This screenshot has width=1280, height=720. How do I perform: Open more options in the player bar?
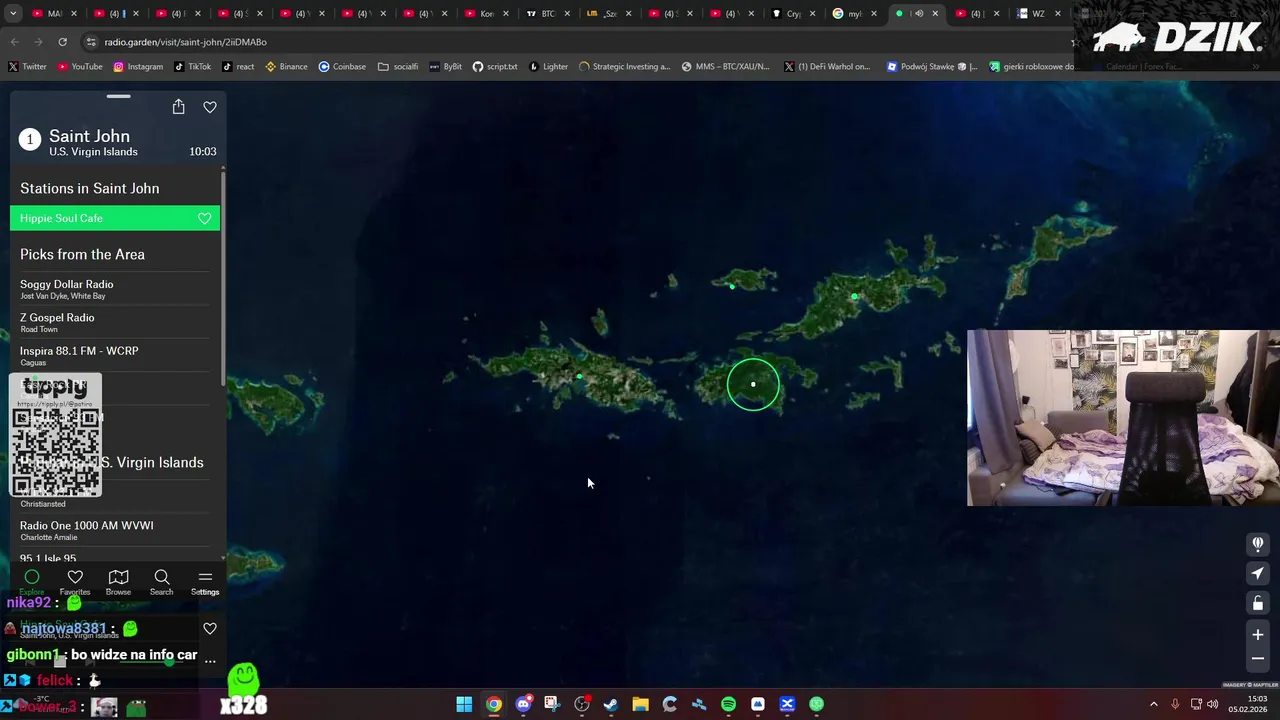(x=210, y=660)
